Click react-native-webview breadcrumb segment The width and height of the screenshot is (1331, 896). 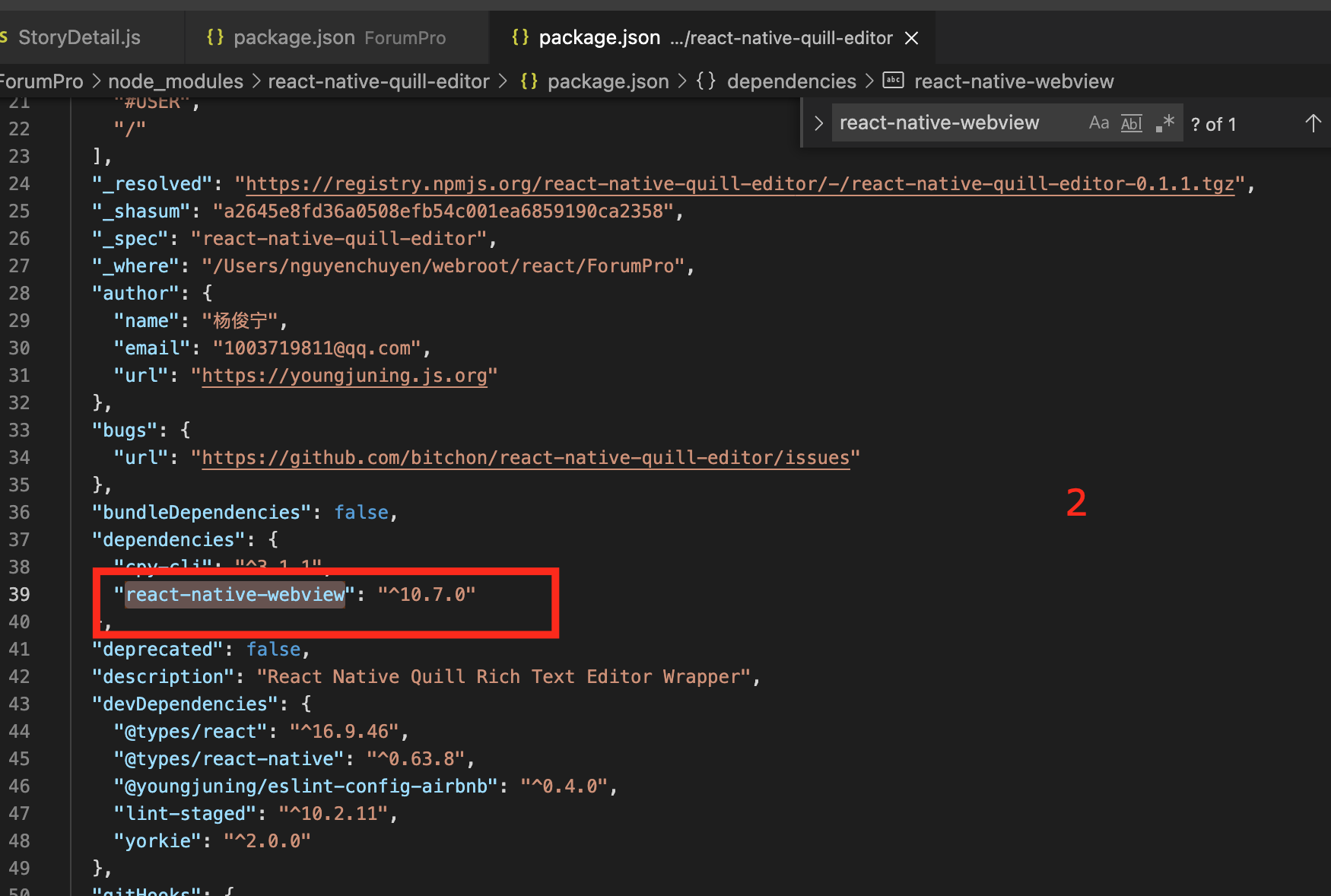tap(1014, 81)
